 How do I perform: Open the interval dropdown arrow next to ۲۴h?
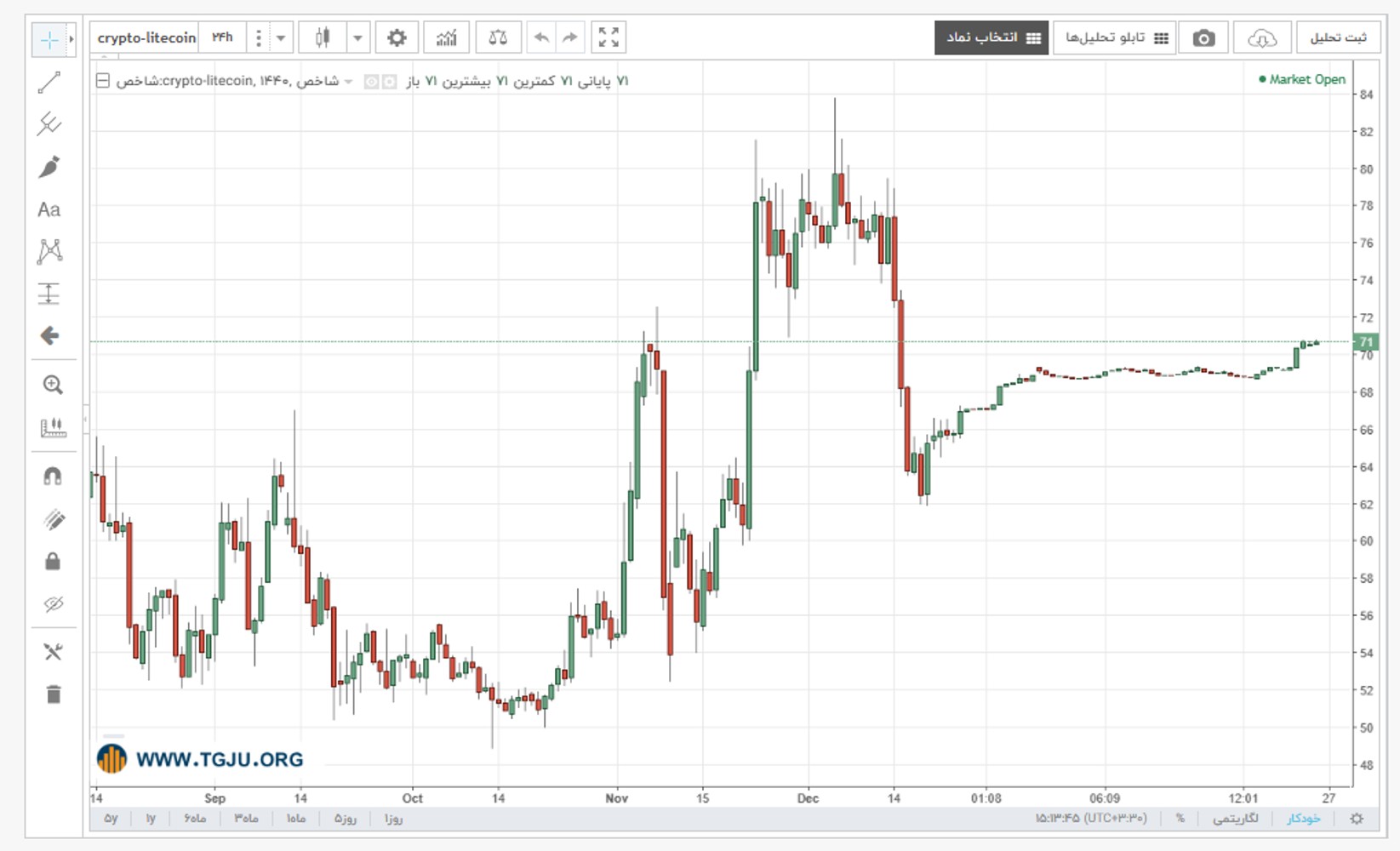click(x=280, y=38)
